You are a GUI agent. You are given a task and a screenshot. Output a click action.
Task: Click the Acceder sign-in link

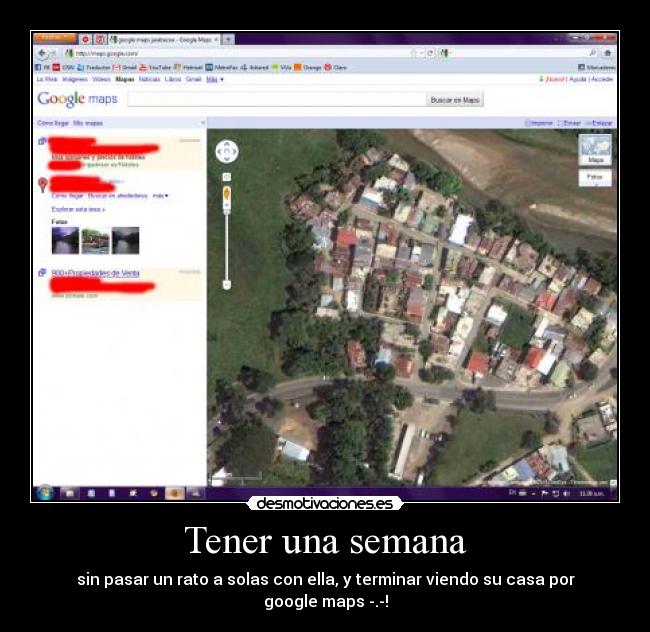(602, 79)
